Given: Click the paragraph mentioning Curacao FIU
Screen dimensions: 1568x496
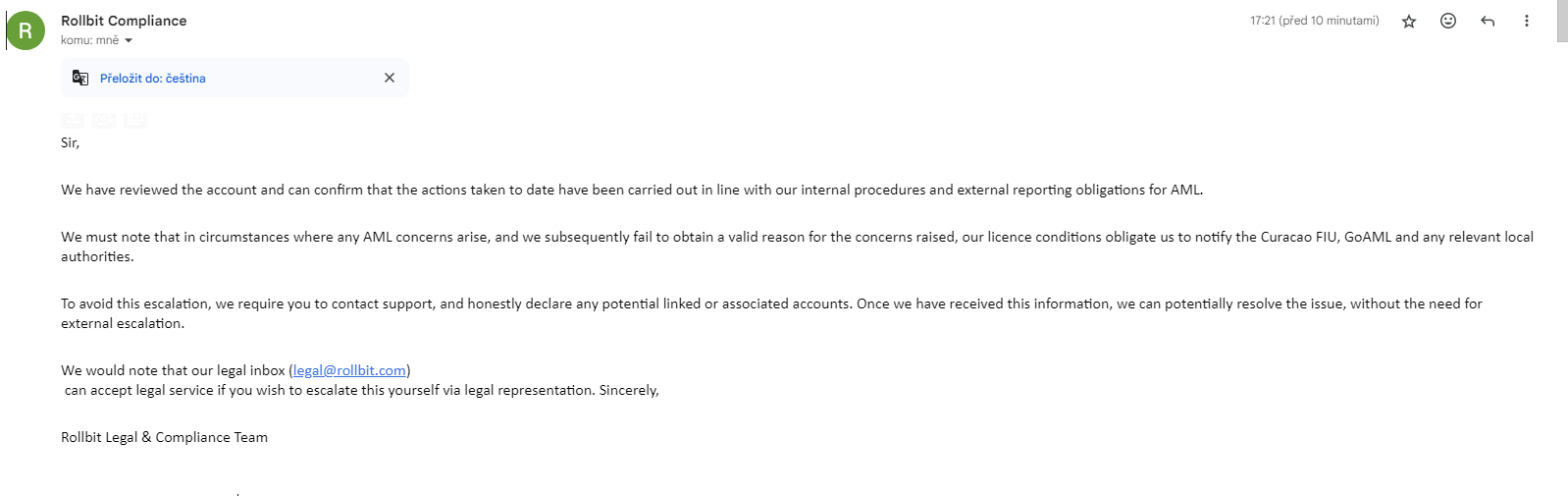Looking at the screenshot, I should point(797,247).
